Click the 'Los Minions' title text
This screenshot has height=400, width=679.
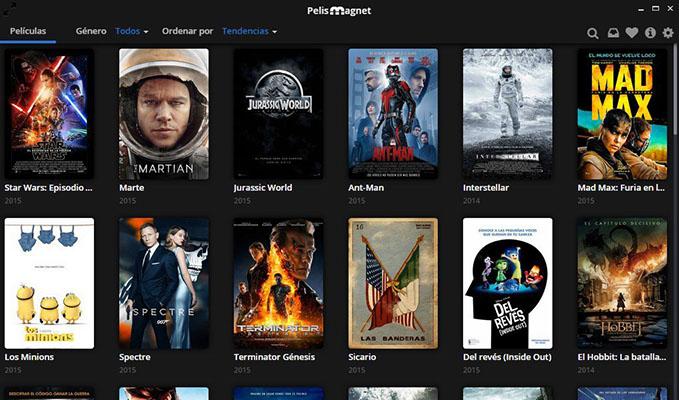click(x=29, y=357)
